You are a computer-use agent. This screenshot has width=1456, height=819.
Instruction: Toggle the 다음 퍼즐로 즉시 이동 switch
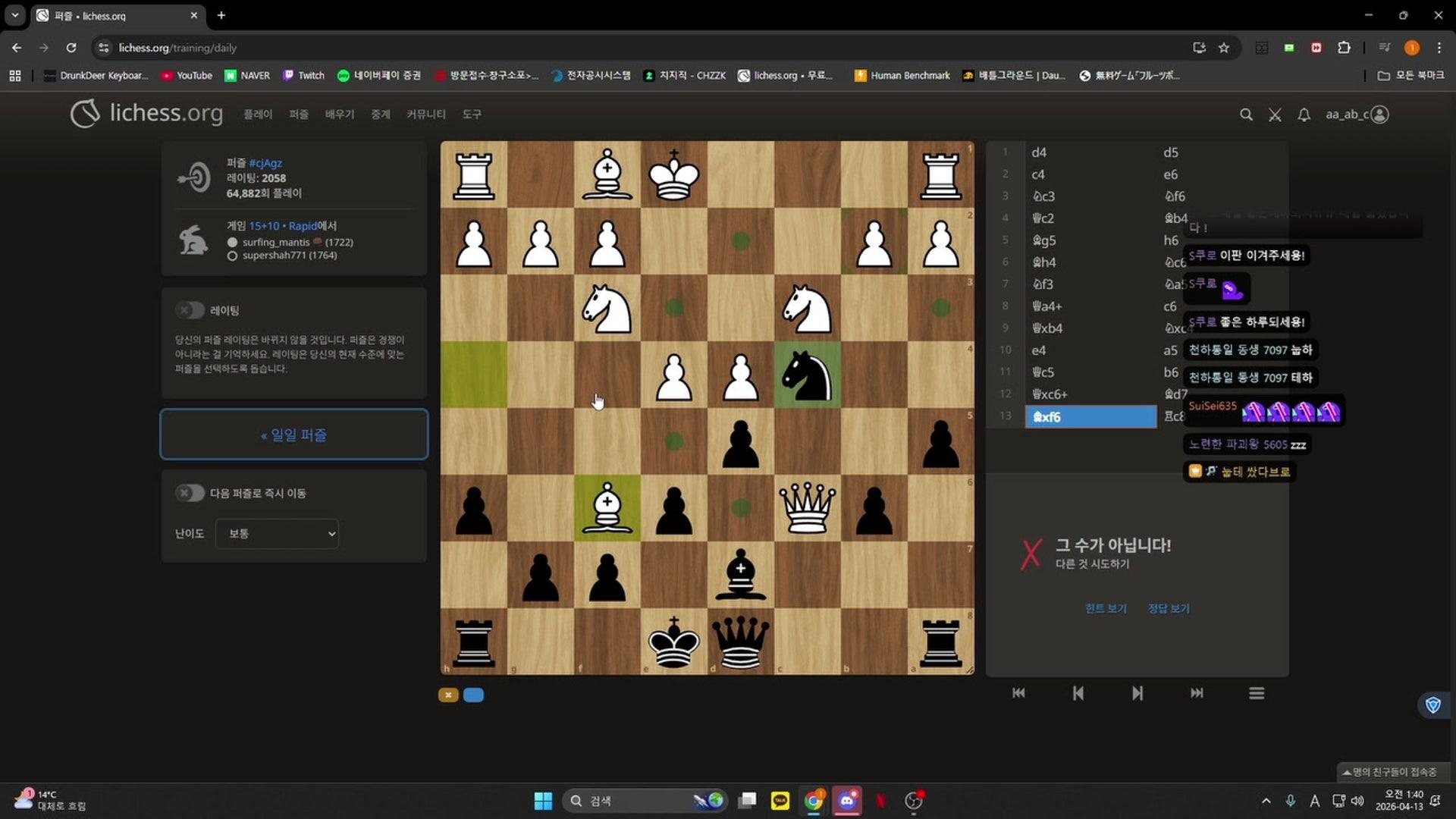190,493
